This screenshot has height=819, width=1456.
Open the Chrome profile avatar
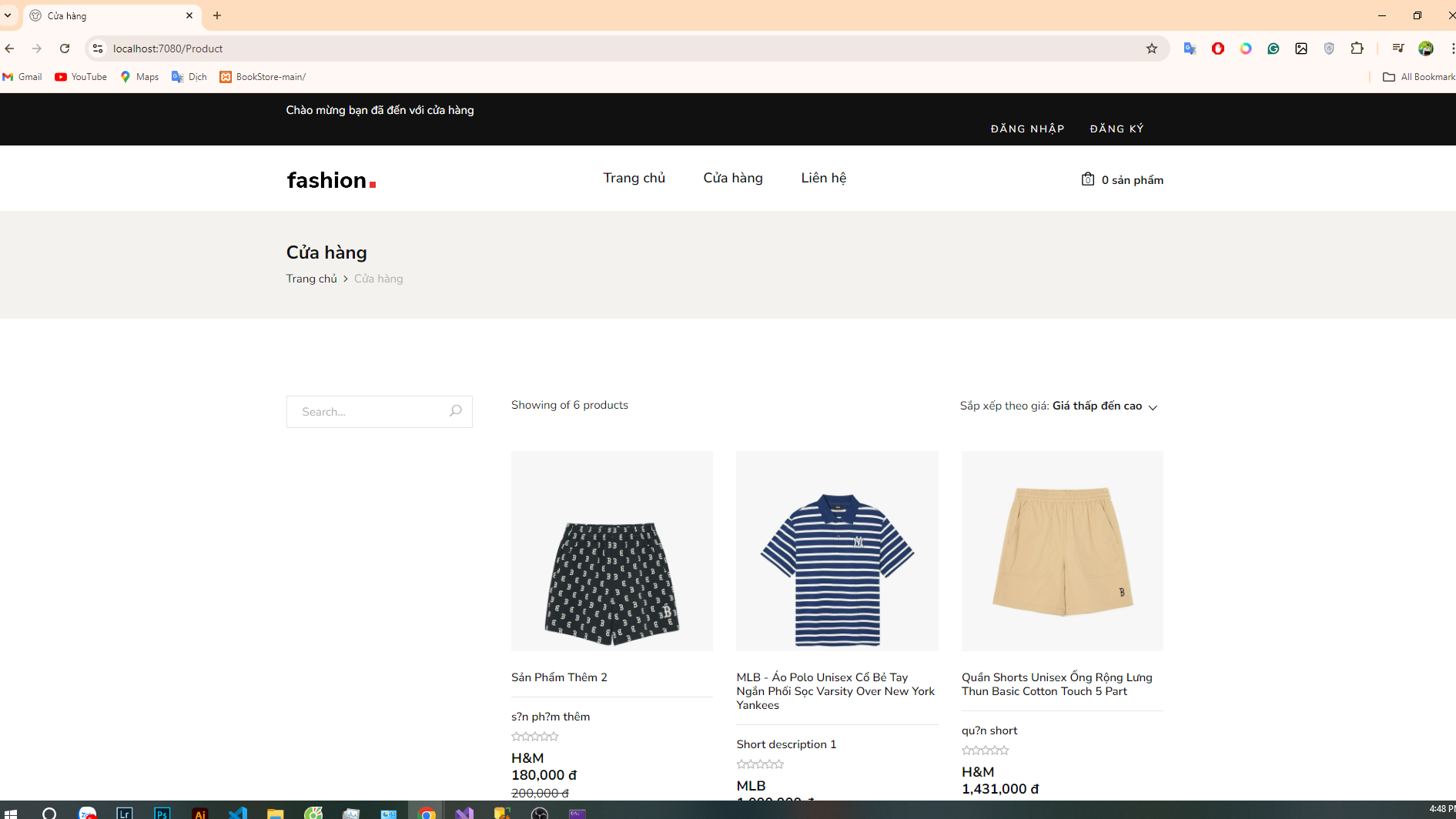pos(1426,48)
